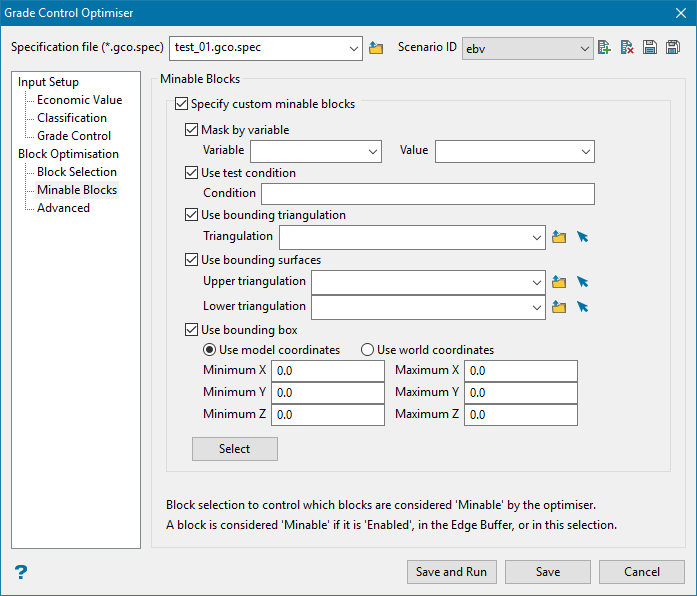Uncheck Specify custom minable blocks
The width and height of the screenshot is (697, 596).
click(181, 103)
